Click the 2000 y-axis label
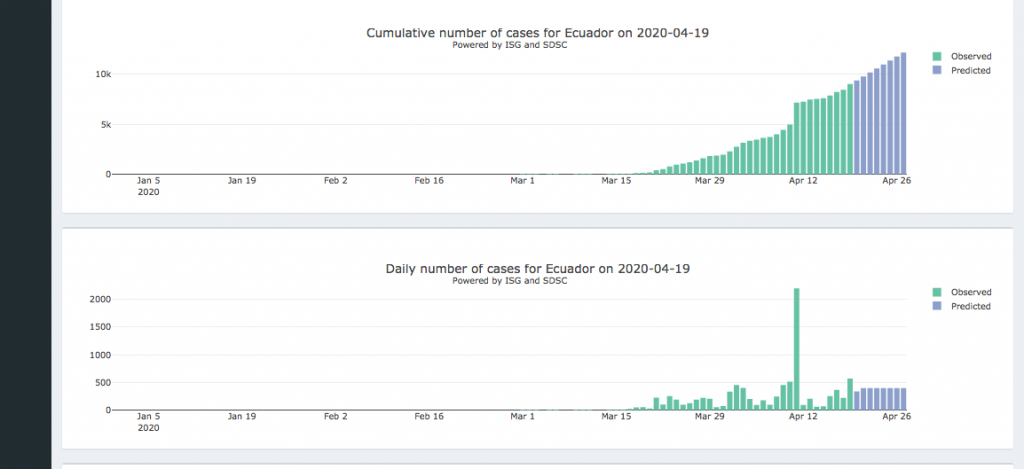 [x=99, y=299]
